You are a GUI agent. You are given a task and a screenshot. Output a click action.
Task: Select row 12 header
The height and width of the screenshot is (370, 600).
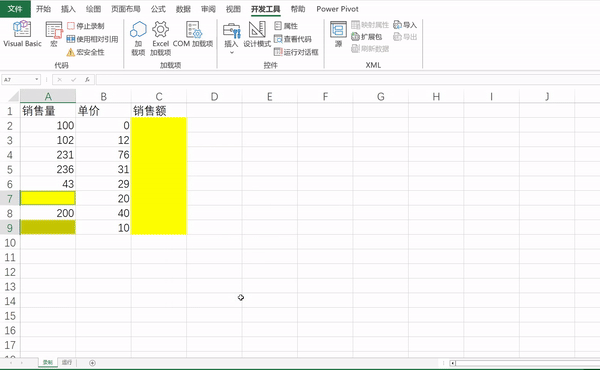[10, 272]
